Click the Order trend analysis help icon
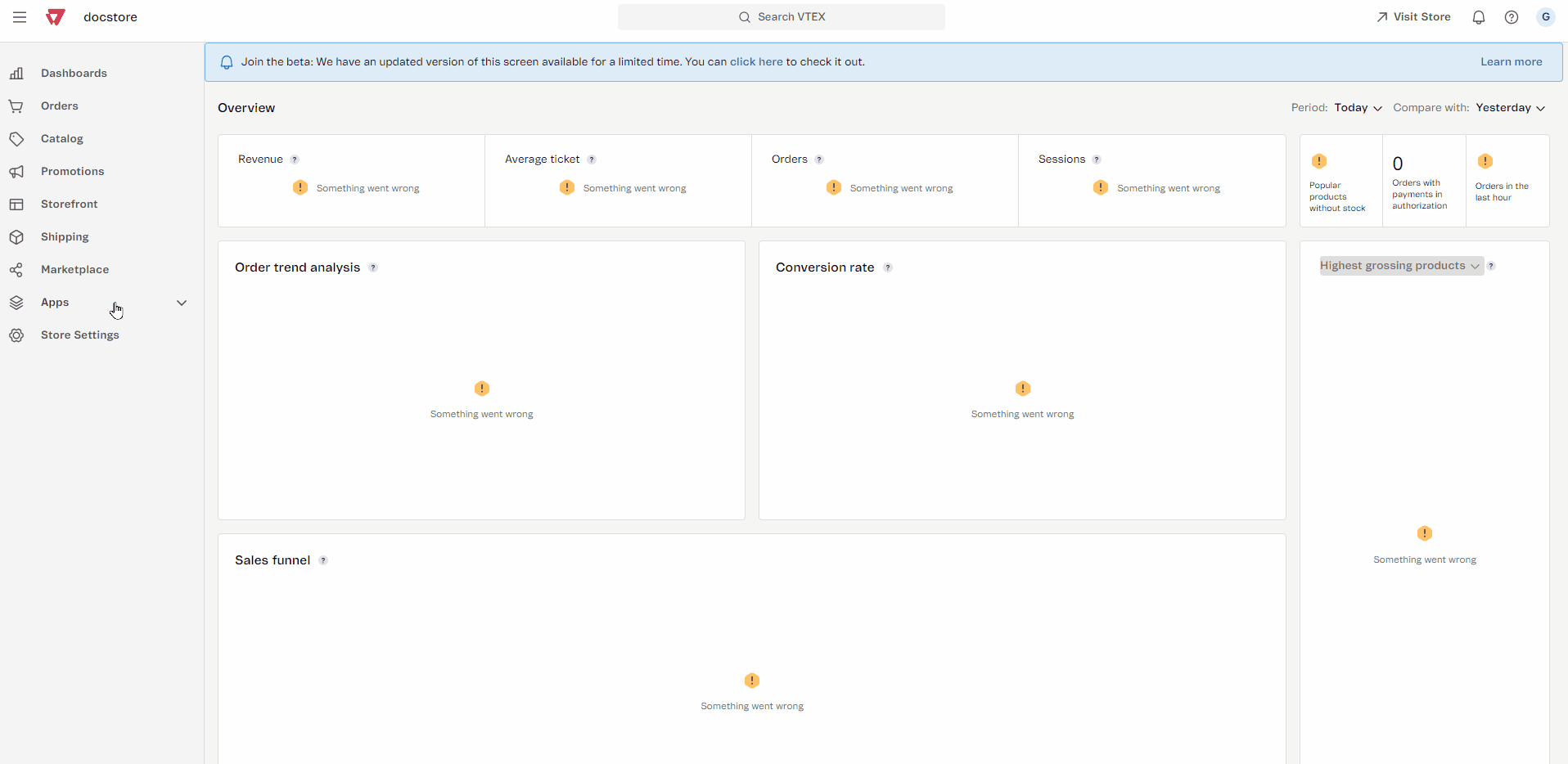The height and width of the screenshot is (764, 1568). point(373,267)
